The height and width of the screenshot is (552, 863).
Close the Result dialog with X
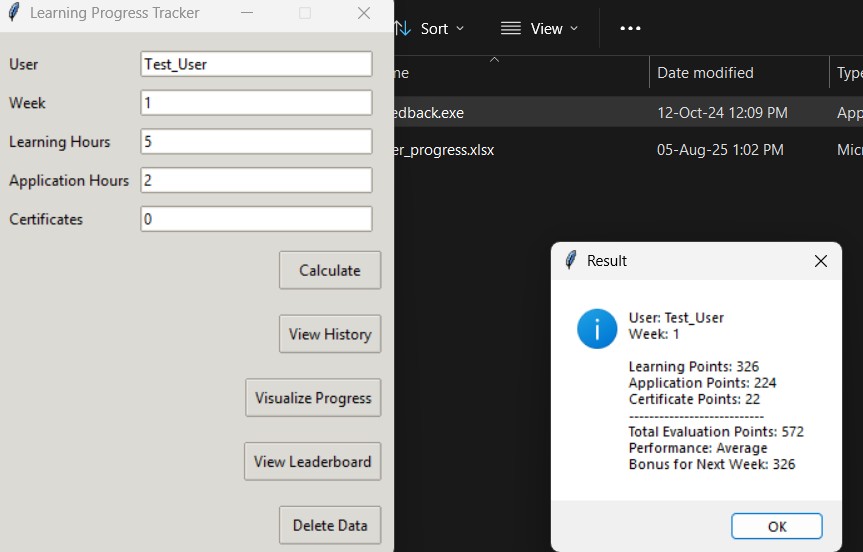coord(820,261)
